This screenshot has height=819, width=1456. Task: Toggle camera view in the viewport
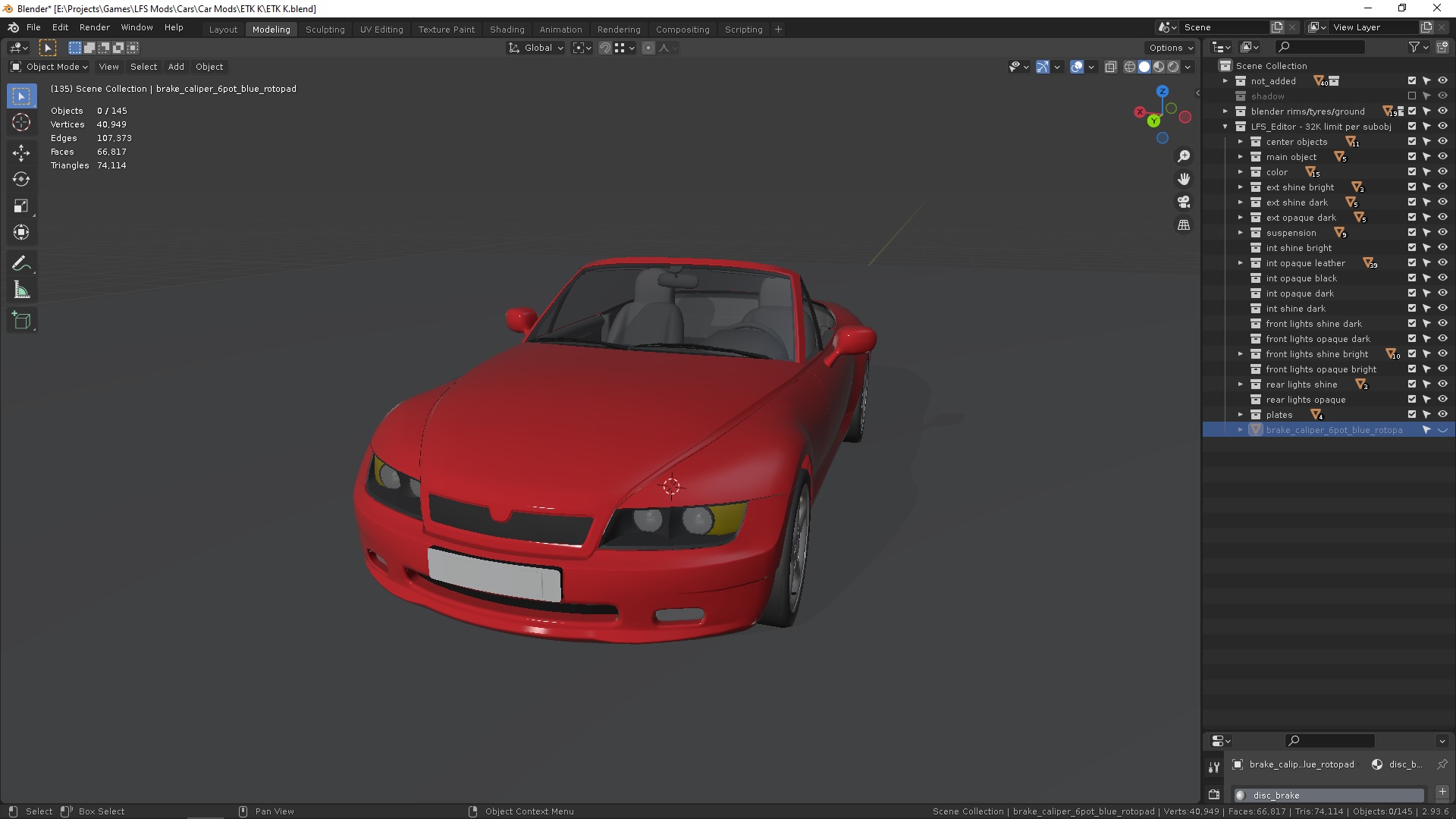click(x=1183, y=202)
